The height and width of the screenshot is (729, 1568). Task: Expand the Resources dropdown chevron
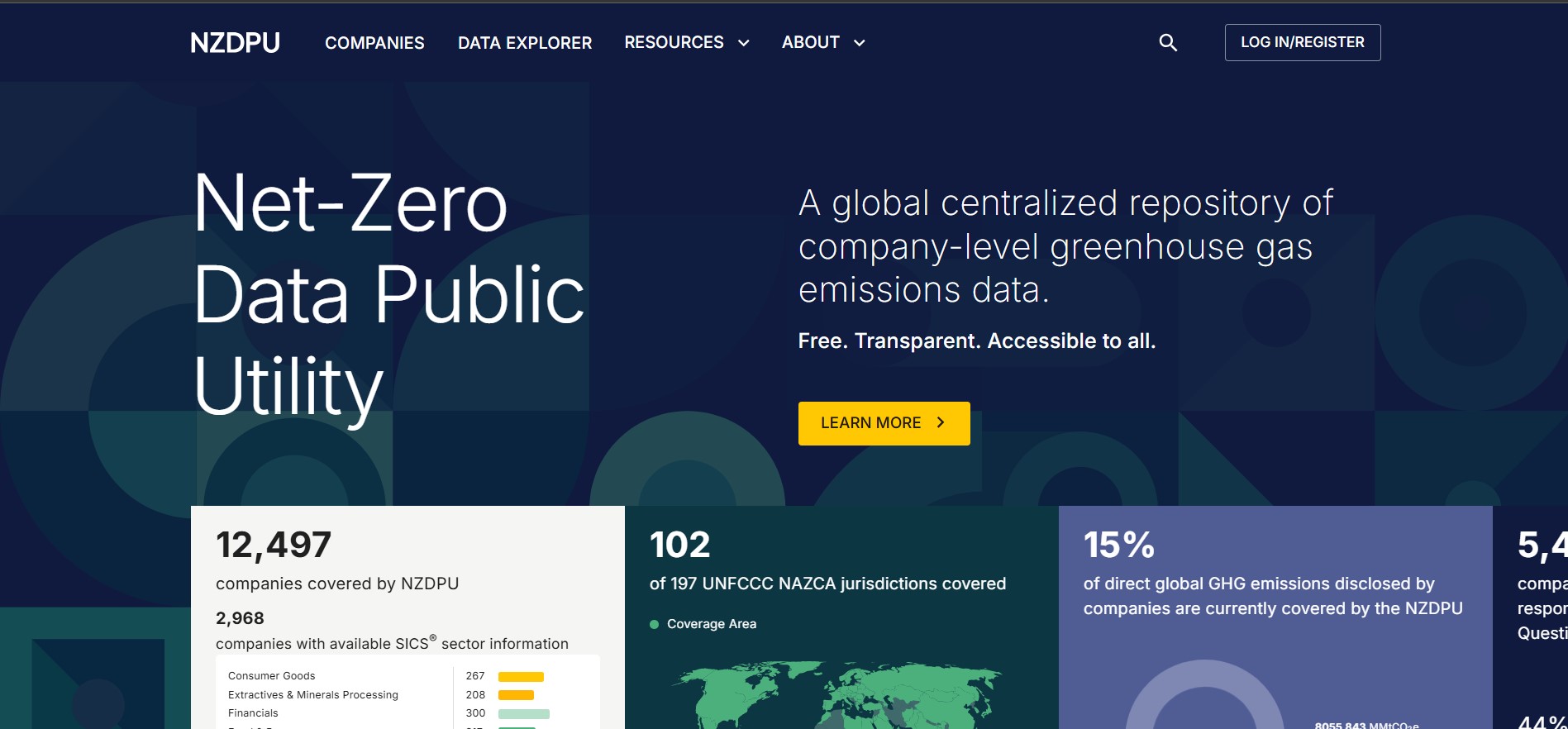744,43
